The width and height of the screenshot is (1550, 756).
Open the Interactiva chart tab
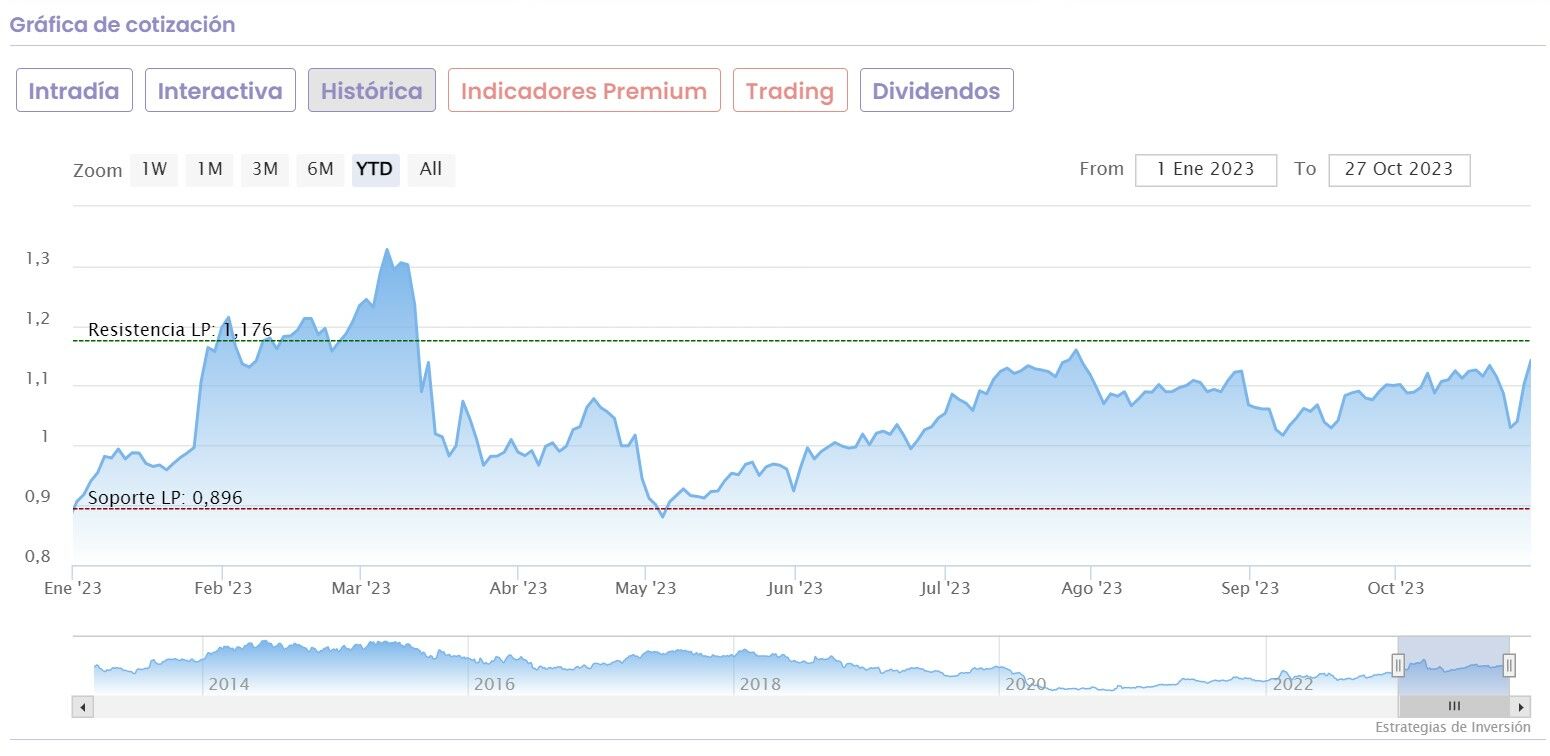point(220,91)
